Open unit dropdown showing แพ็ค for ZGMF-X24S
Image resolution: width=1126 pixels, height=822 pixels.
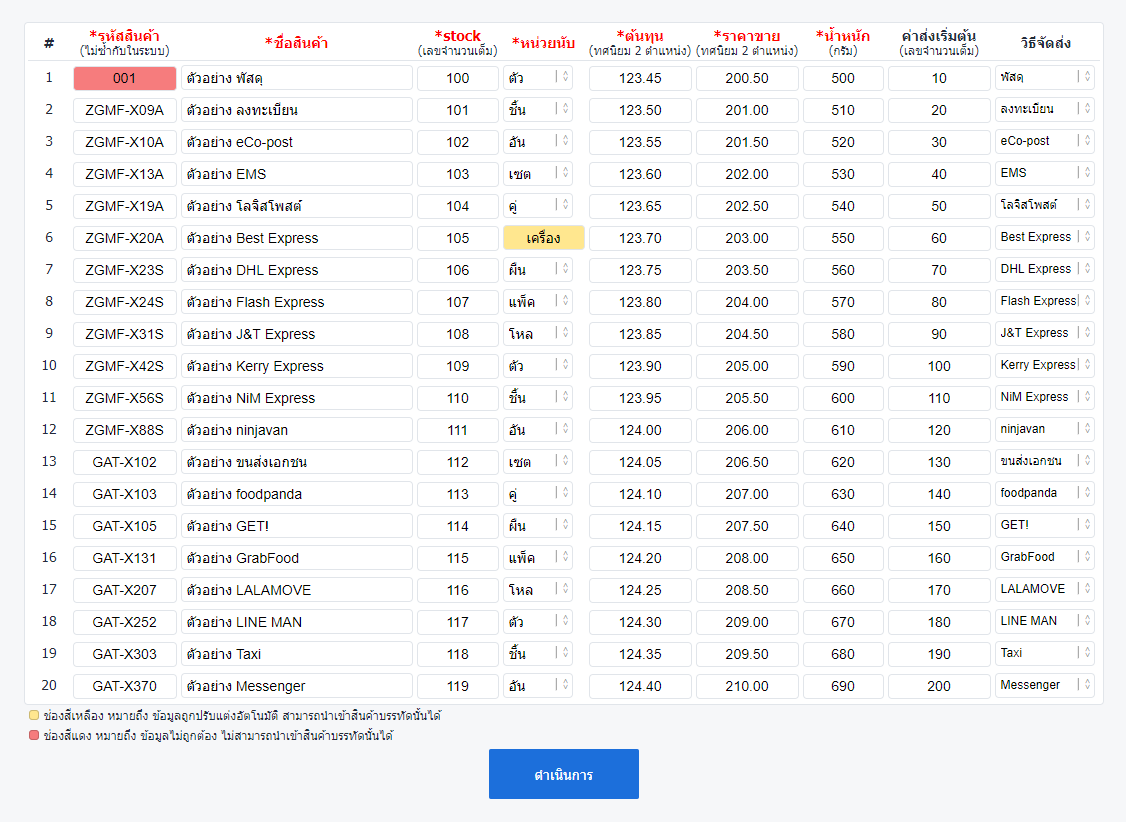pos(537,302)
